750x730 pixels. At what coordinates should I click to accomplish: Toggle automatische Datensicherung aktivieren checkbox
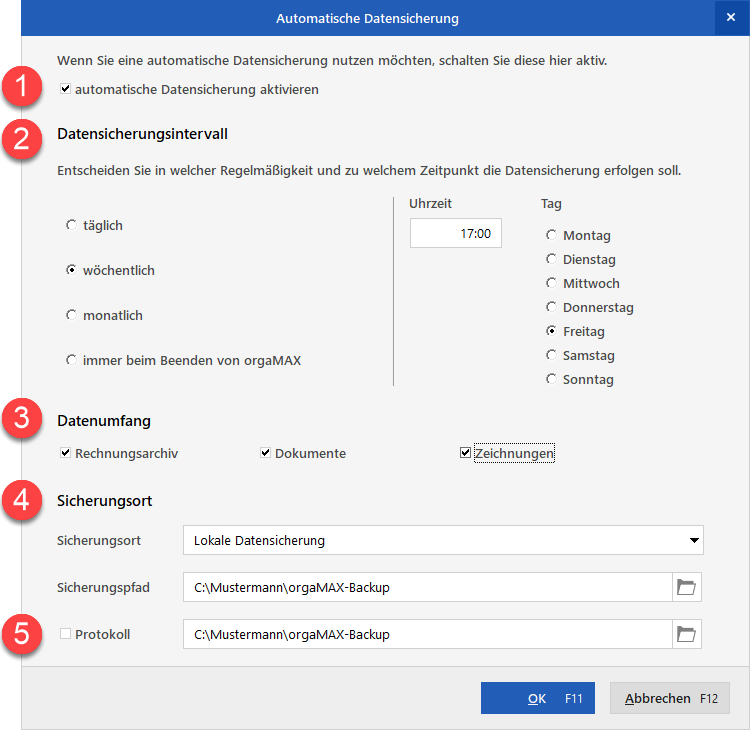(x=66, y=89)
